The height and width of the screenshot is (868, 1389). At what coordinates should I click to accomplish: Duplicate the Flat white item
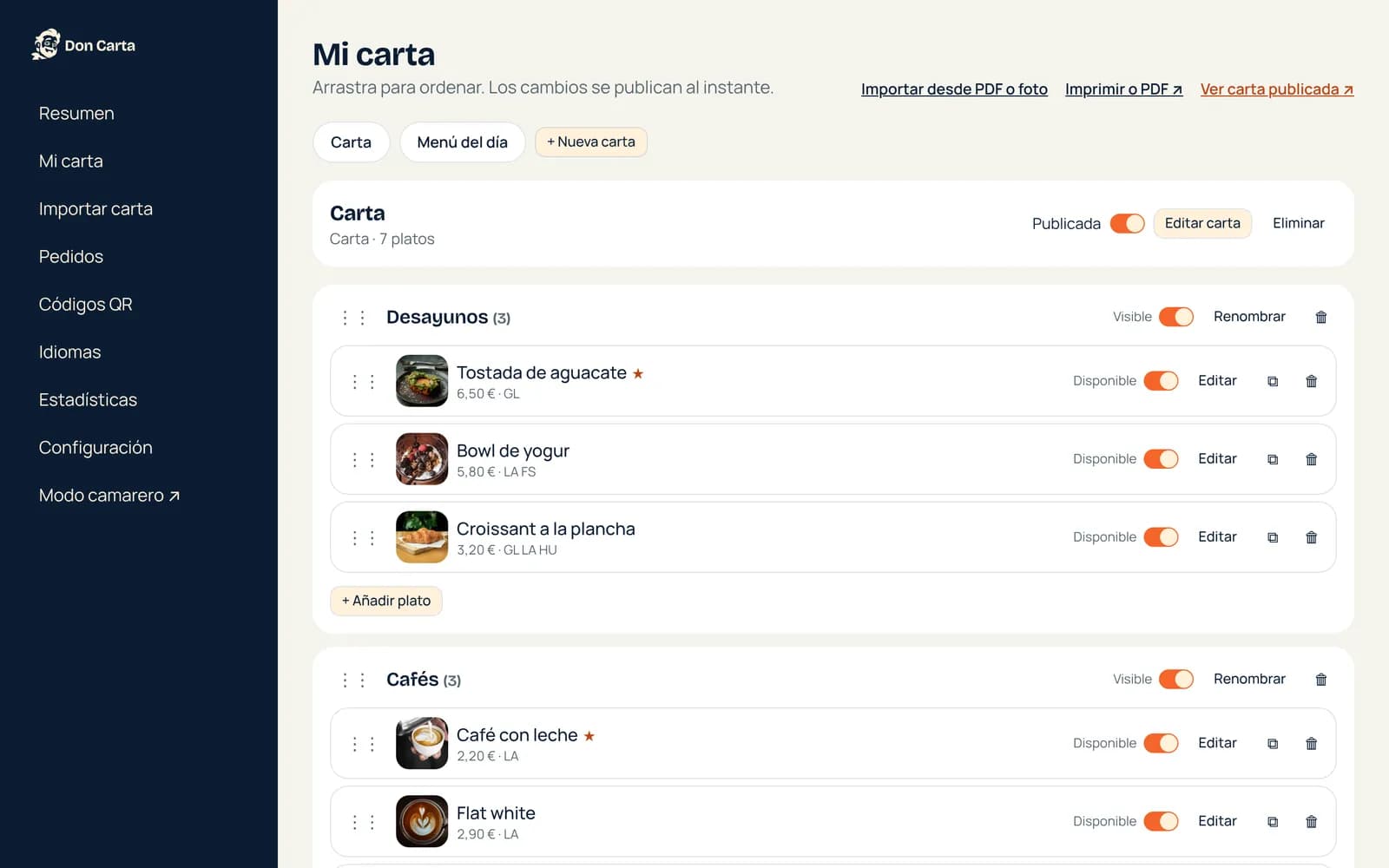click(x=1273, y=821)
